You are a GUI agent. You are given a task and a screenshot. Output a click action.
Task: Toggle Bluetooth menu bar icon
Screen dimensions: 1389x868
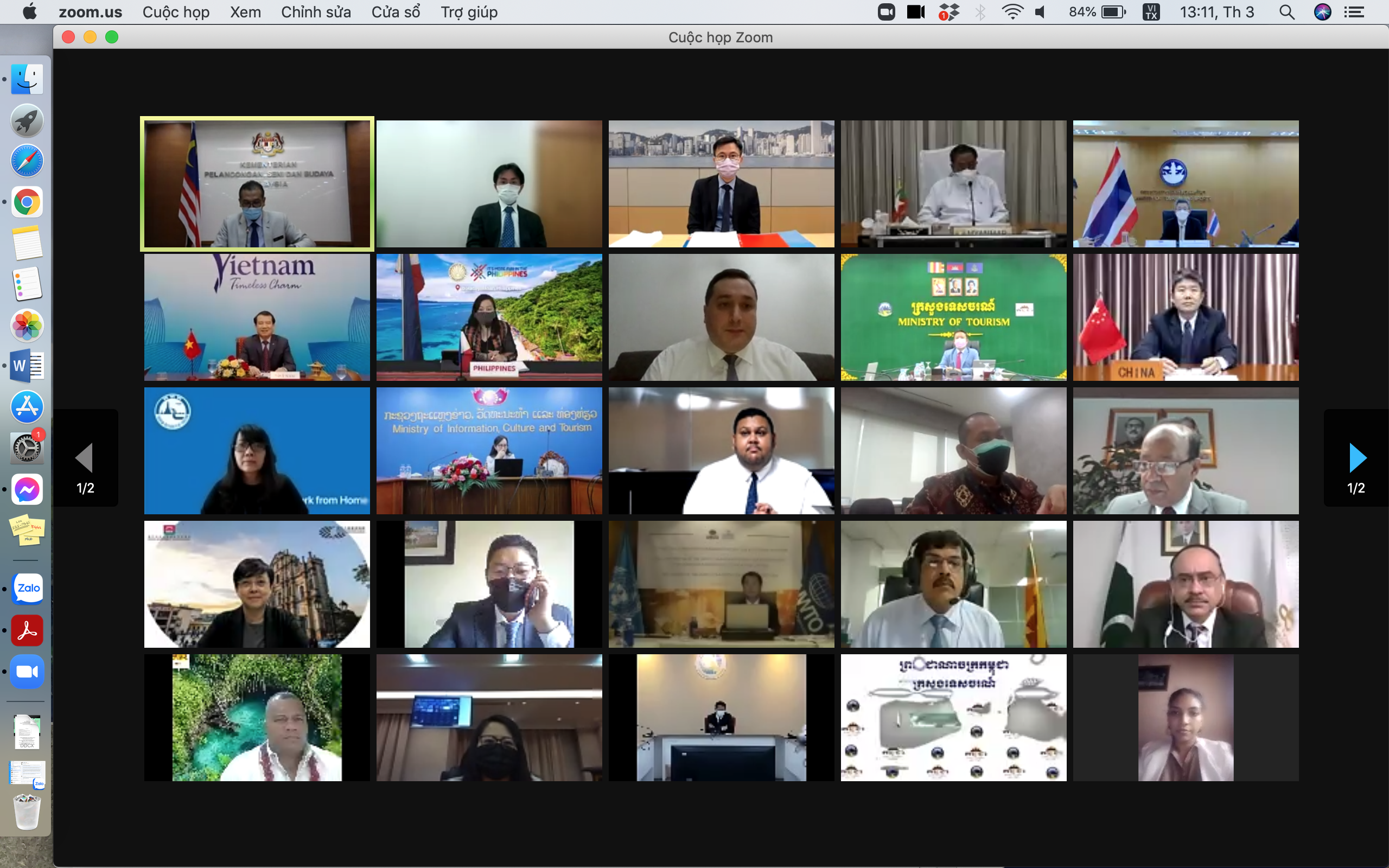click(980, 12)
